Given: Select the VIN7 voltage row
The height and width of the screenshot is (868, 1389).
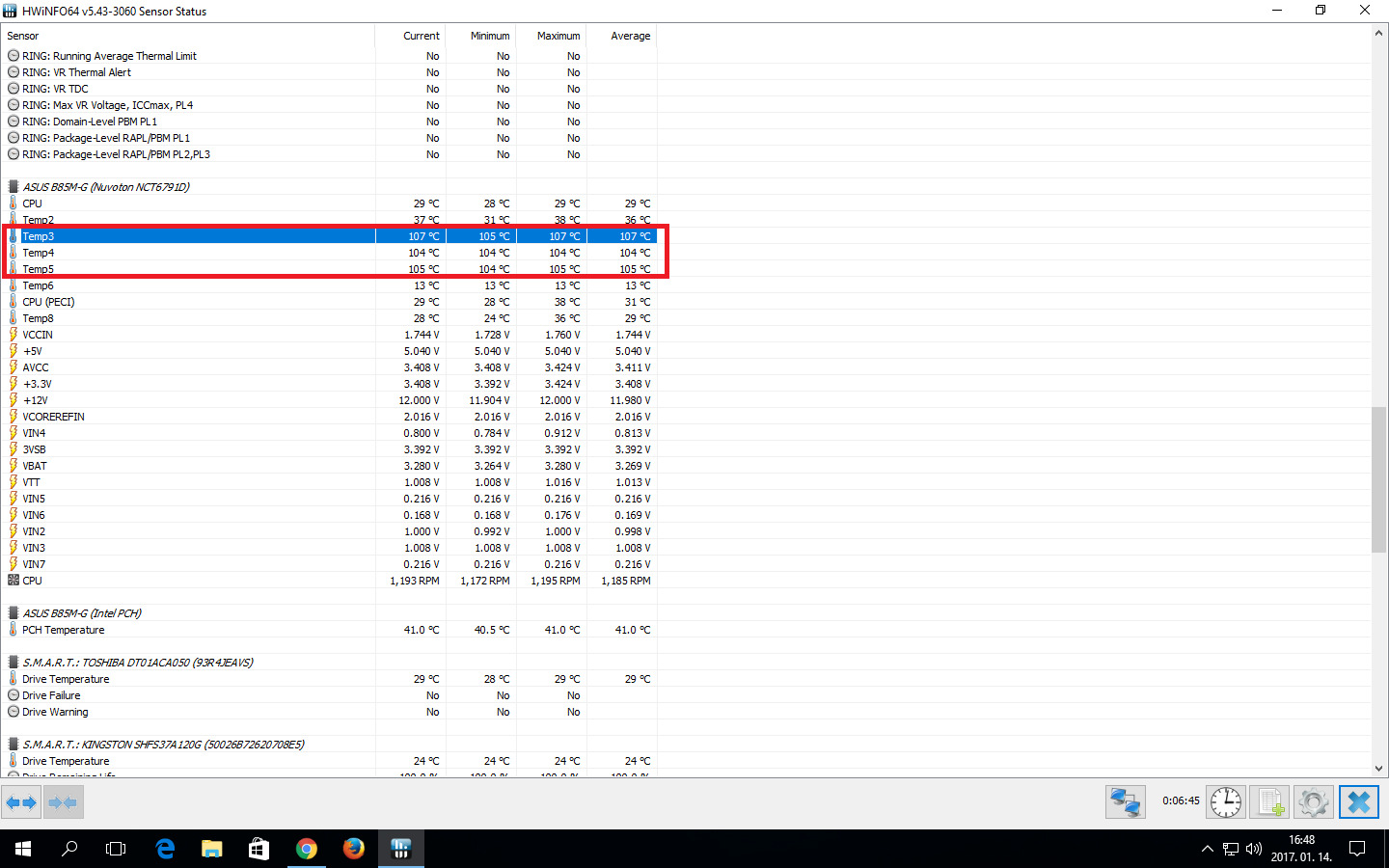Looking at the screenshot, I should point(330,564).
